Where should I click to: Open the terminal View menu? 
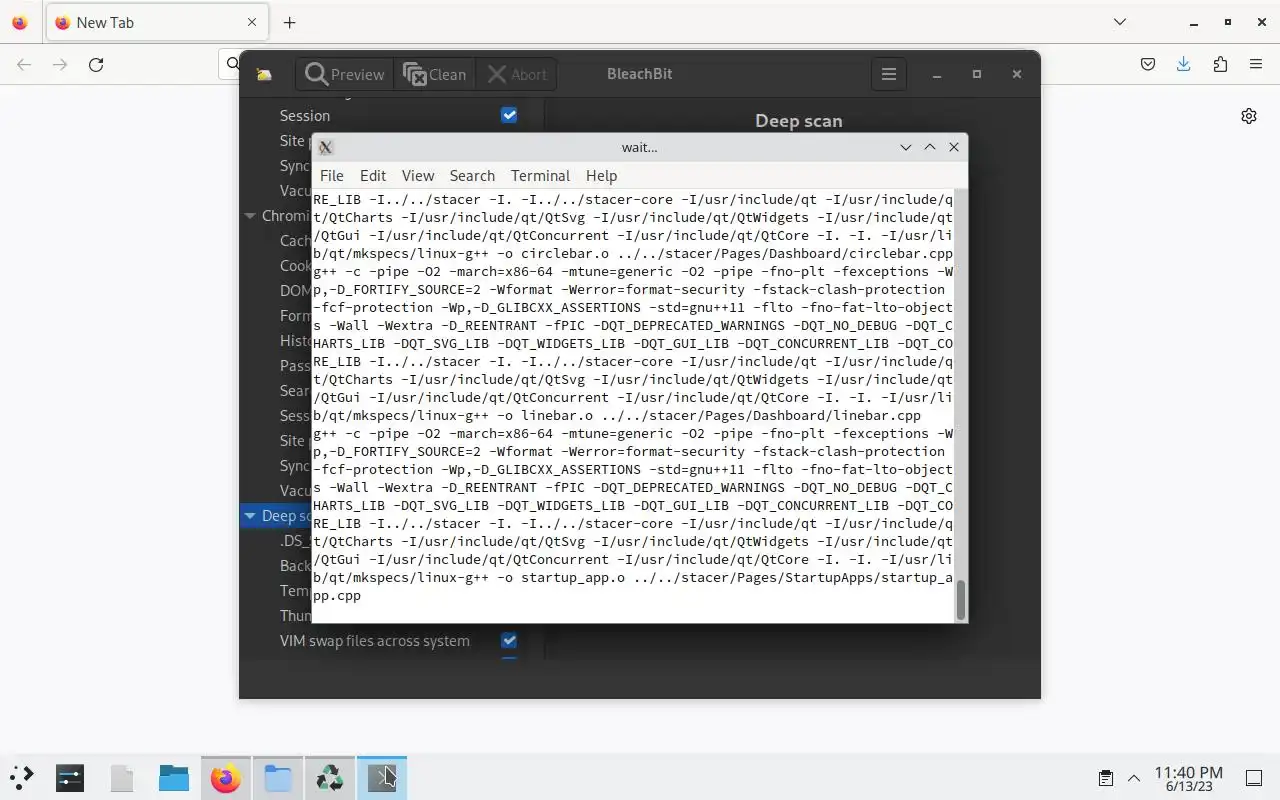coord(418,175)
